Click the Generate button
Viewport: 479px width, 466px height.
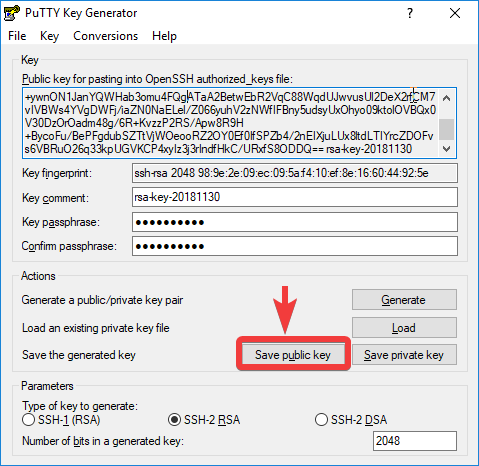404,300
